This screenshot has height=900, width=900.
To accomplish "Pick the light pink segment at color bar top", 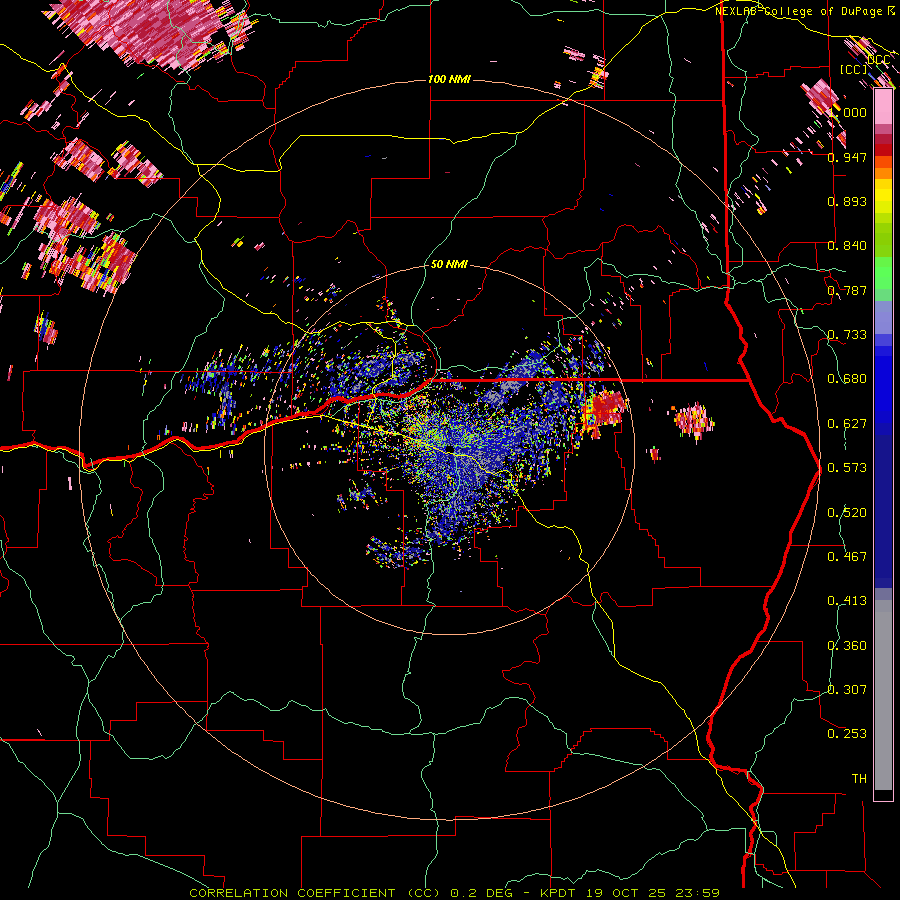I will (883, 107).
